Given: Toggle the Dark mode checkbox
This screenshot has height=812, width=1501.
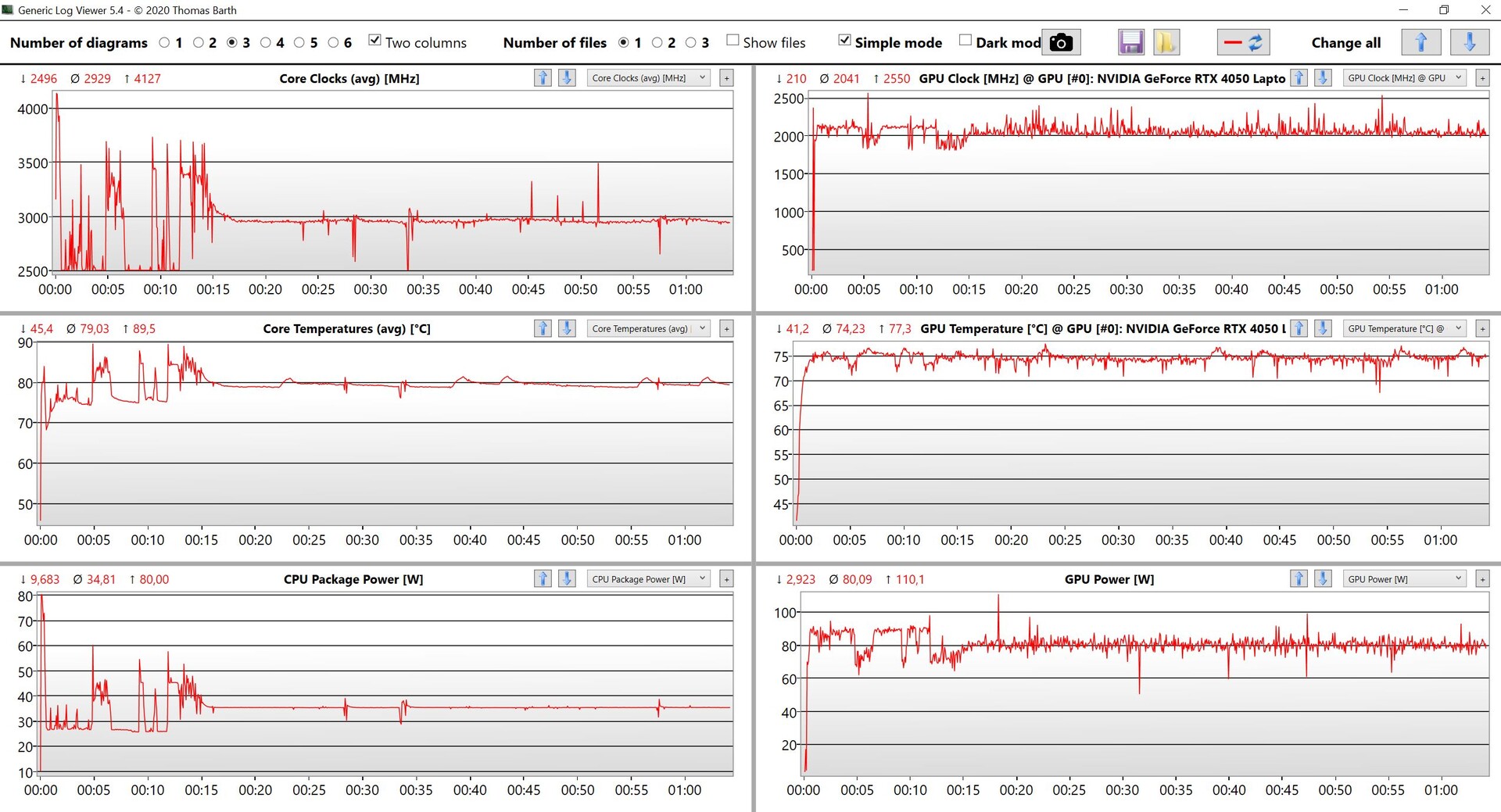Looking at the screenshot, I should pos(965,41).
